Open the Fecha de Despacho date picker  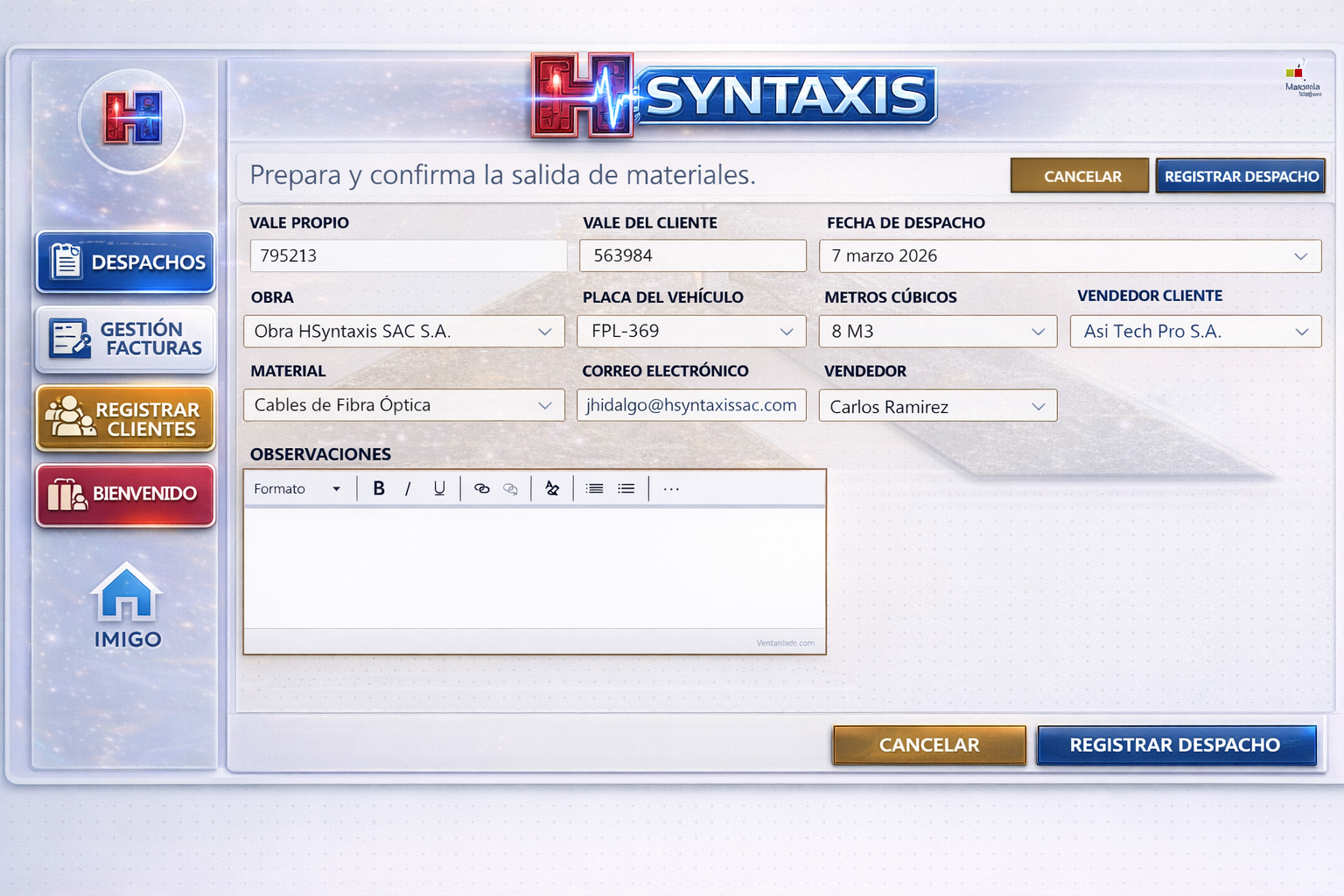point(1305,255)
